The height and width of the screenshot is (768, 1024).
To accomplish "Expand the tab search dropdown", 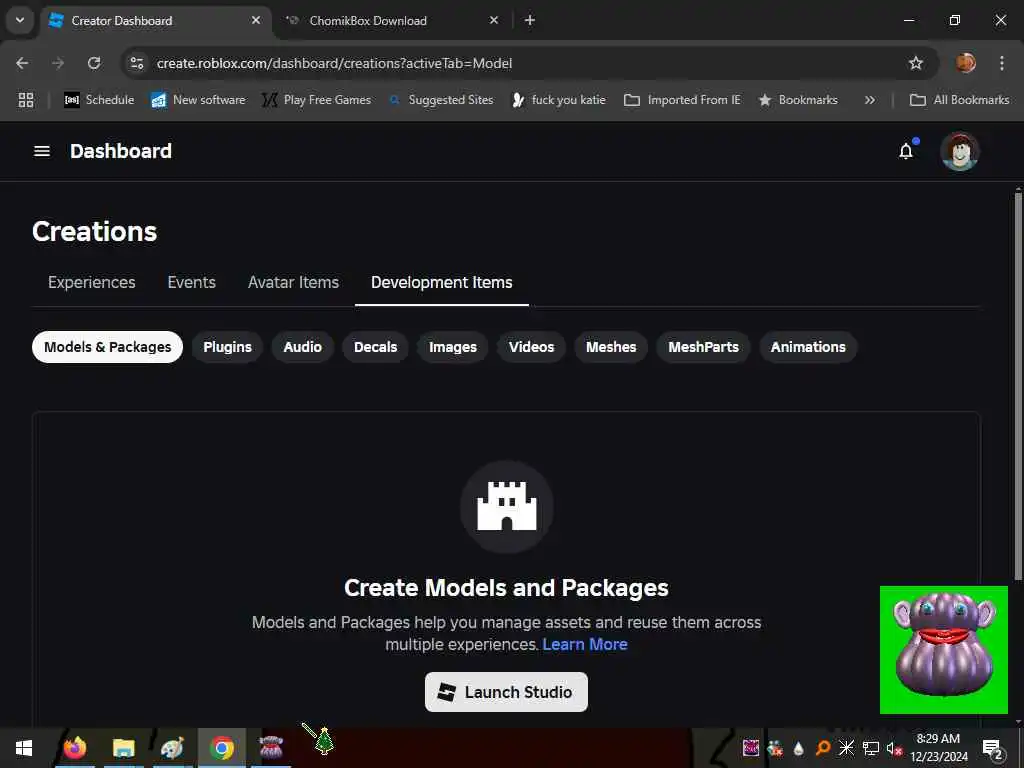I will pyautogui.click(x=20, y=20).
